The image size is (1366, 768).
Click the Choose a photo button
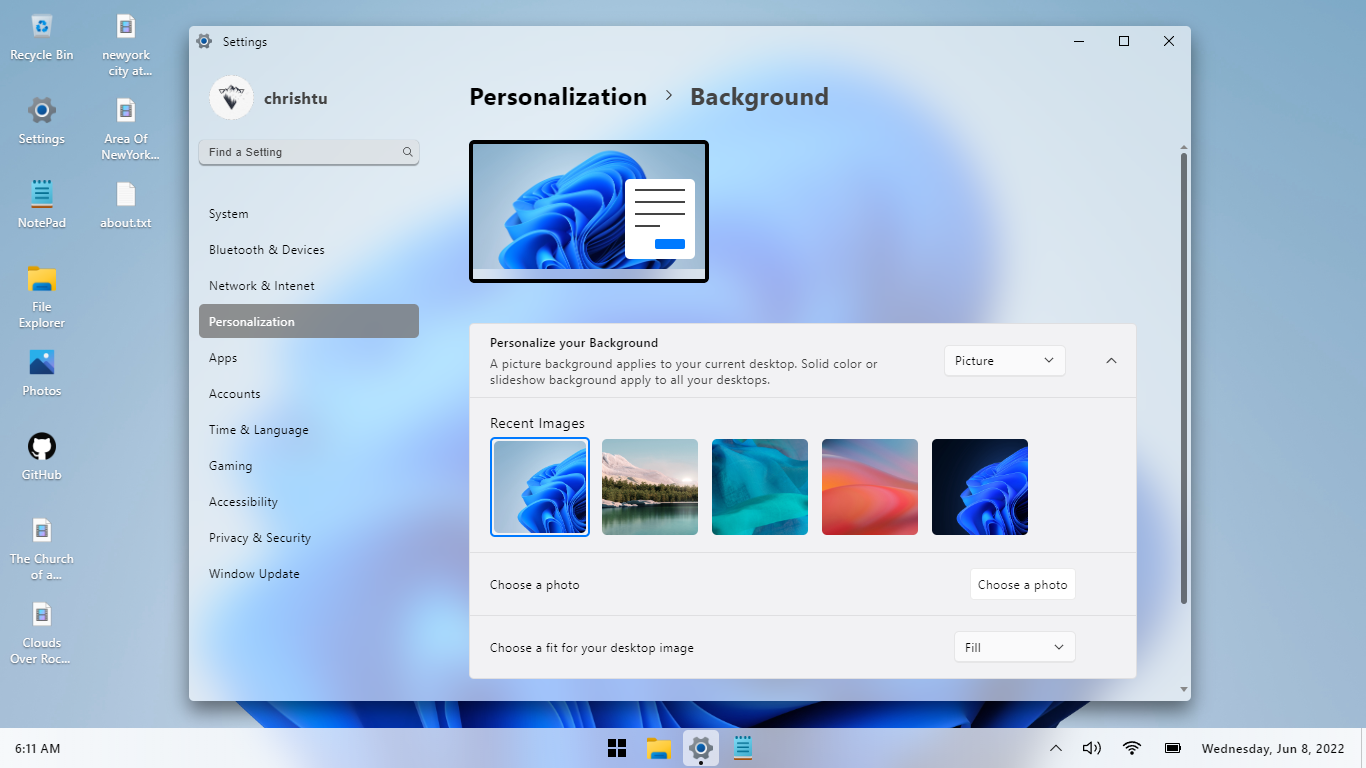[x=1022, y=585]
